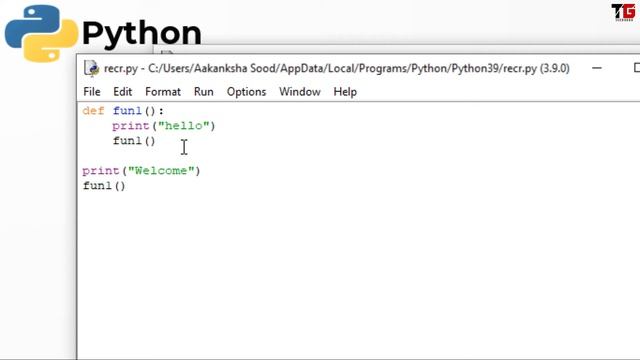The height and width of the screenshot is (360, 640).
Task: Click the blank editor area below the code
Action: tap(358, 276)
